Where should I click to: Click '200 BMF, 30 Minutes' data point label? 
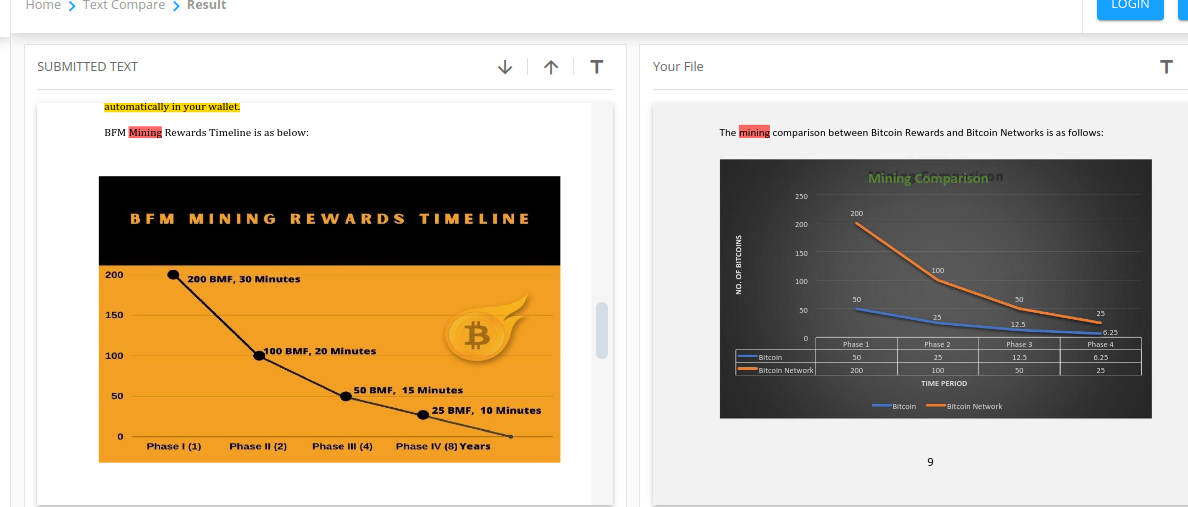pos(243,279)
